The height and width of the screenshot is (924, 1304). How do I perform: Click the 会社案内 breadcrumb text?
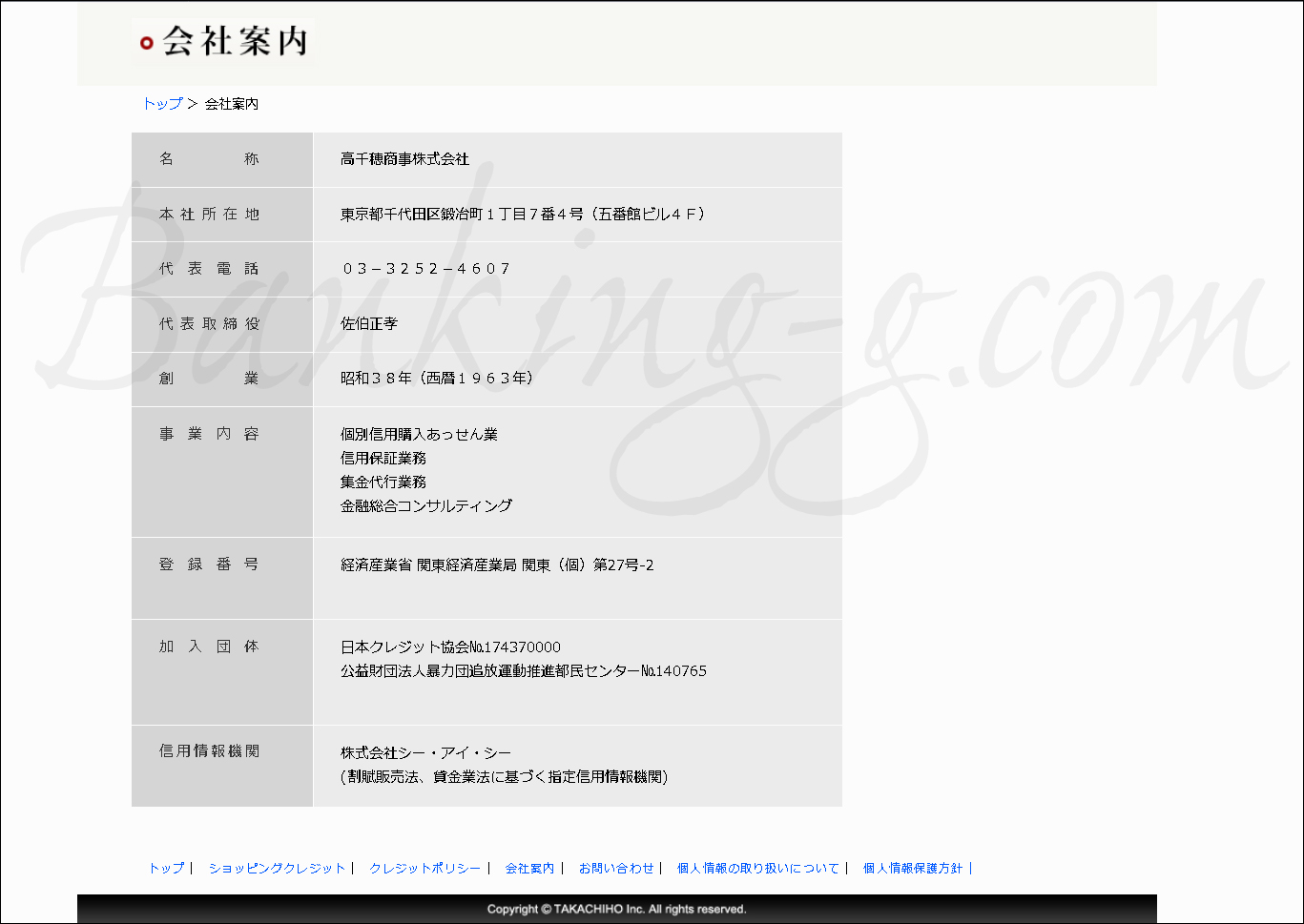coord(232,104)
